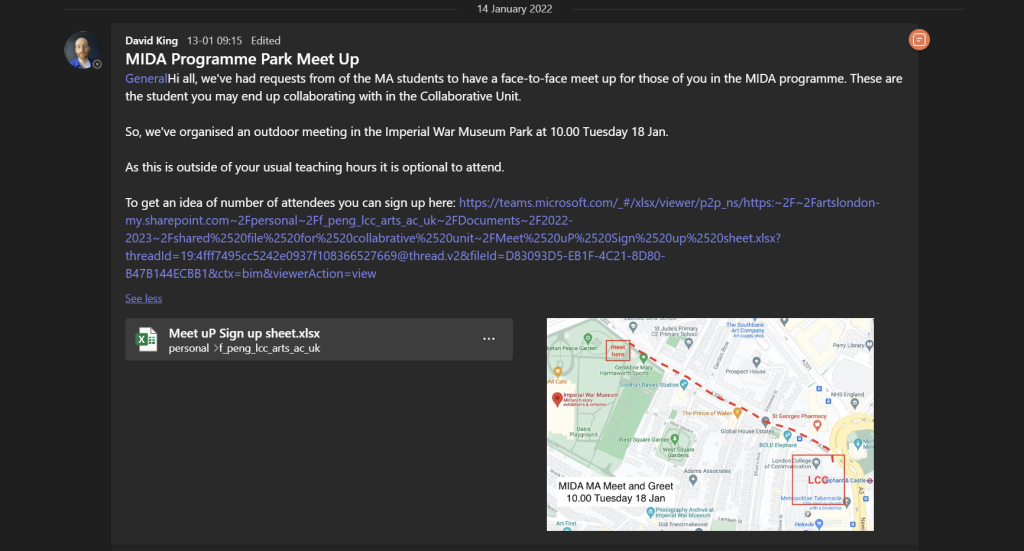Click the red LCC box on the map
The width and height of the screenshot is (1024, 551).
(x=818, y=479)
